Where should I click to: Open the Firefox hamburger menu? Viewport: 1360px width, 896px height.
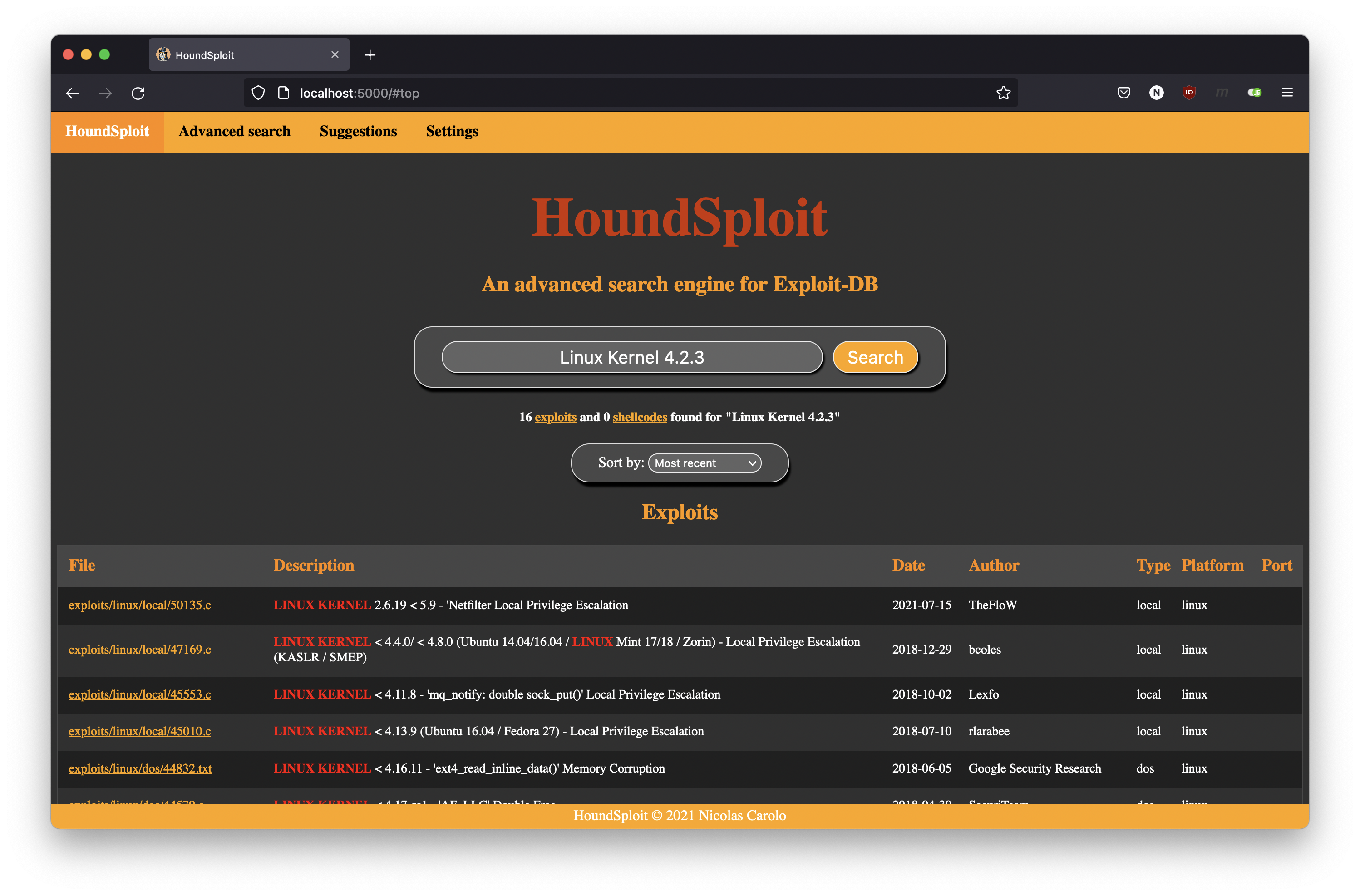pyautogui.click(x=1287, y=93)
